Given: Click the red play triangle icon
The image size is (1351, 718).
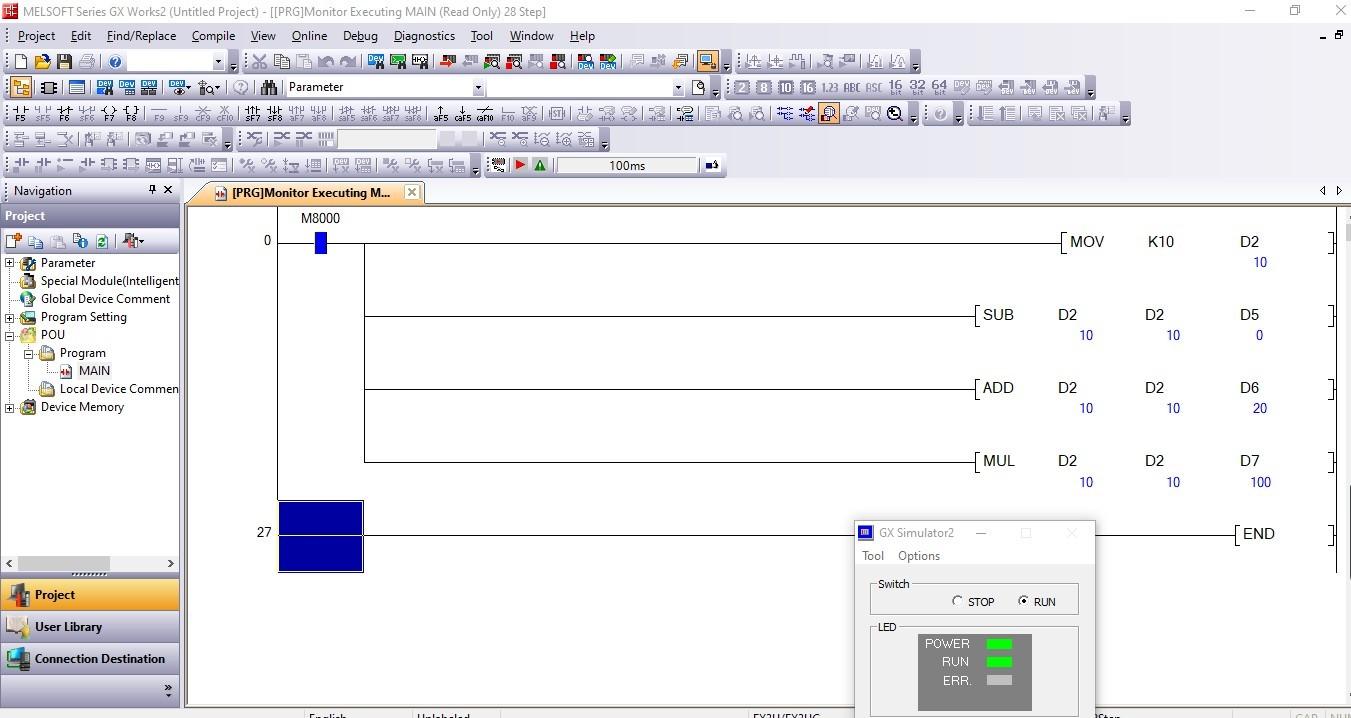Looking at the screenshot, I should [520, 166].
